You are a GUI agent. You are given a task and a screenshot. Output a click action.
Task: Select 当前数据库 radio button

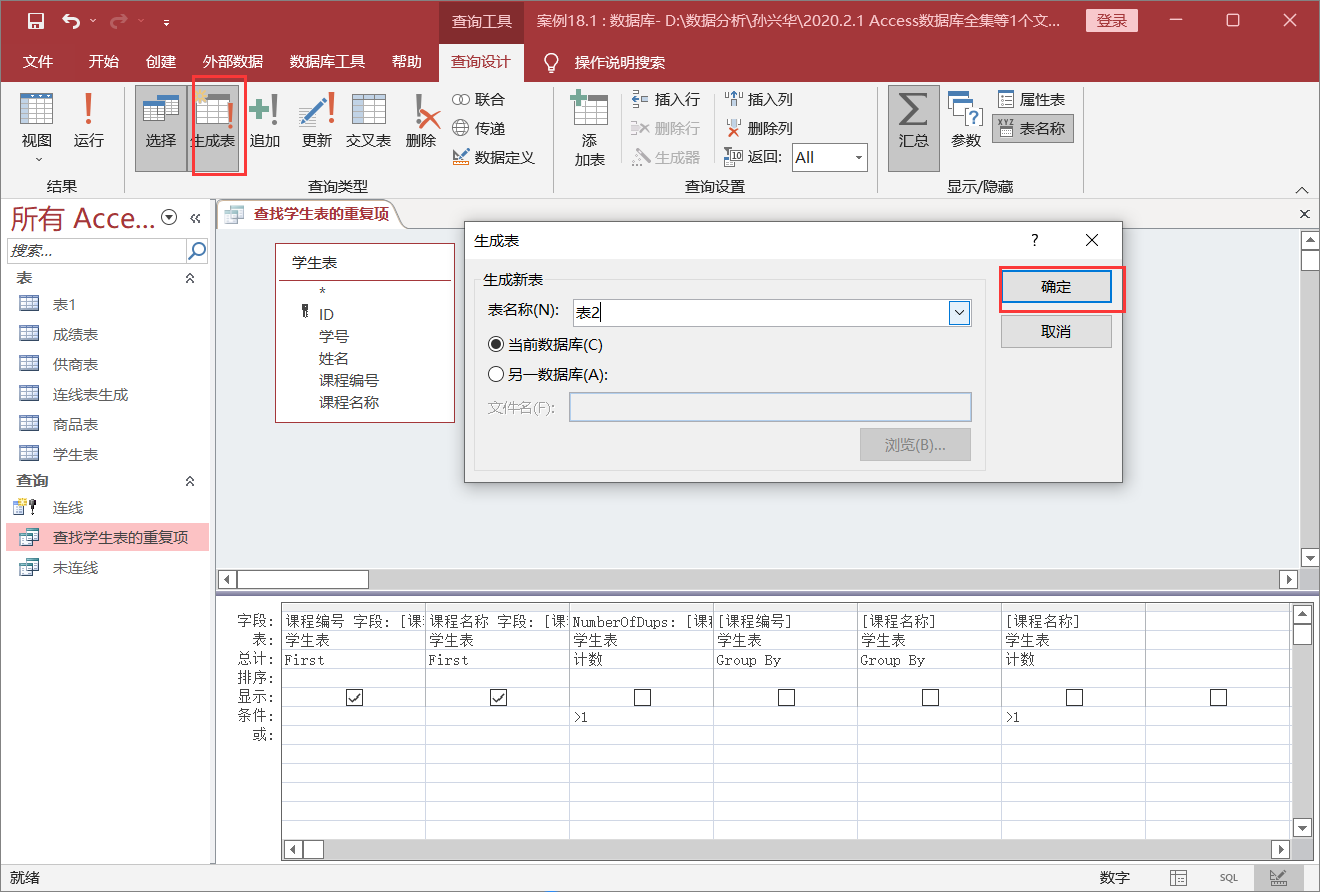[x=496, y=345]
